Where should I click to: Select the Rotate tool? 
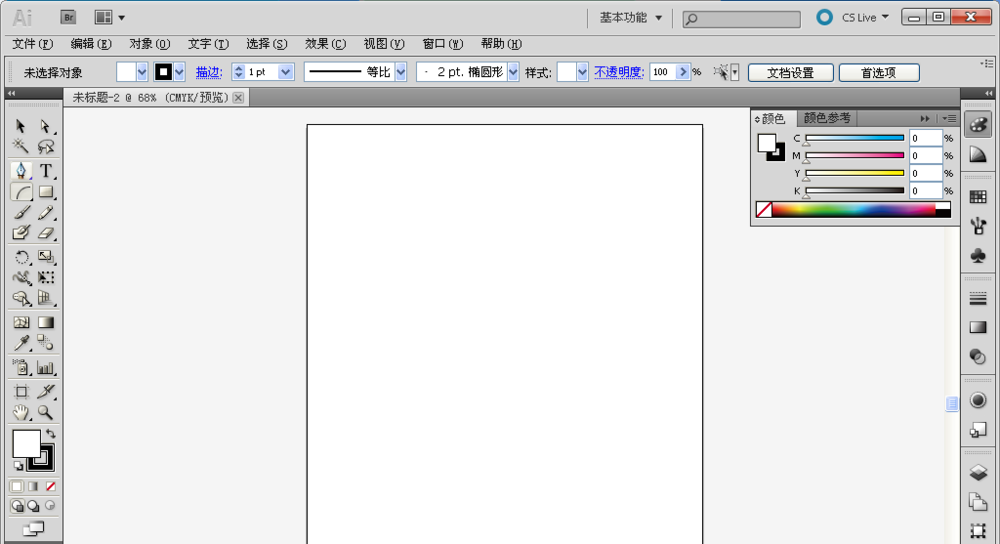tap(20, 257)
